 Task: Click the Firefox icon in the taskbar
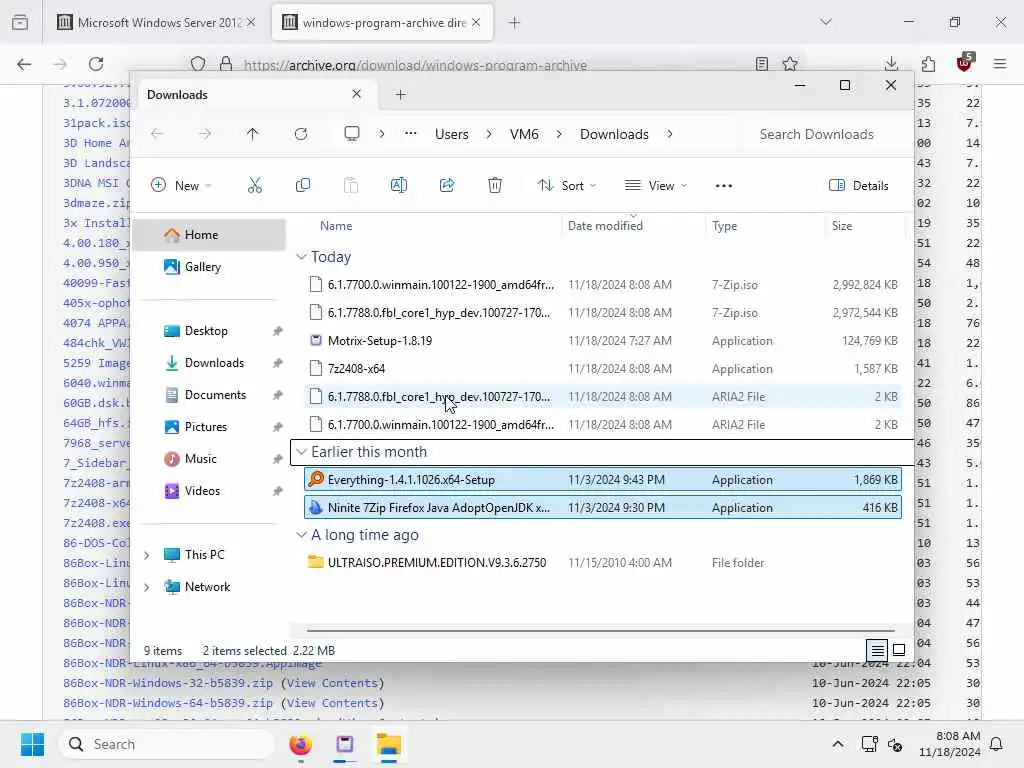[300, 744]
